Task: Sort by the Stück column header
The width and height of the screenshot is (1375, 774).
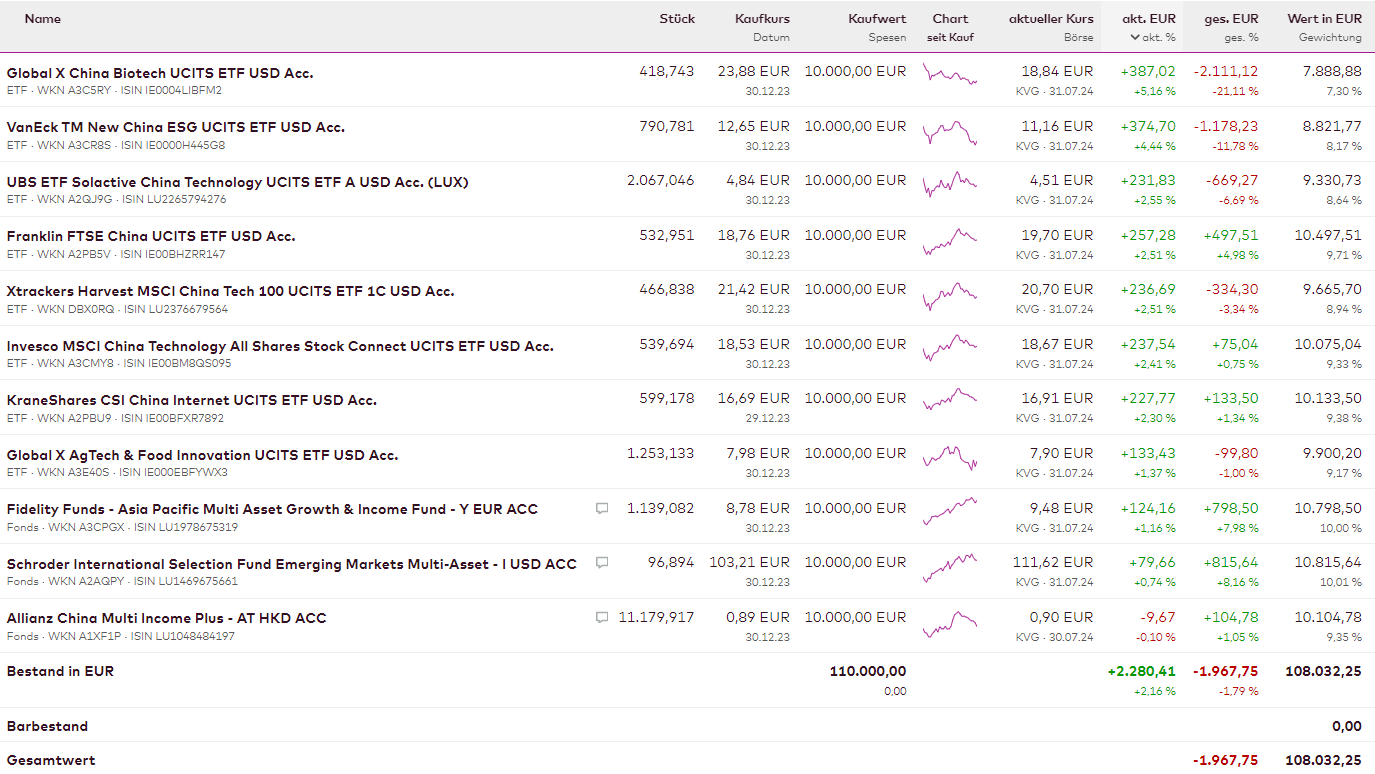Action: pyautogui.click(x=676, y=18)
